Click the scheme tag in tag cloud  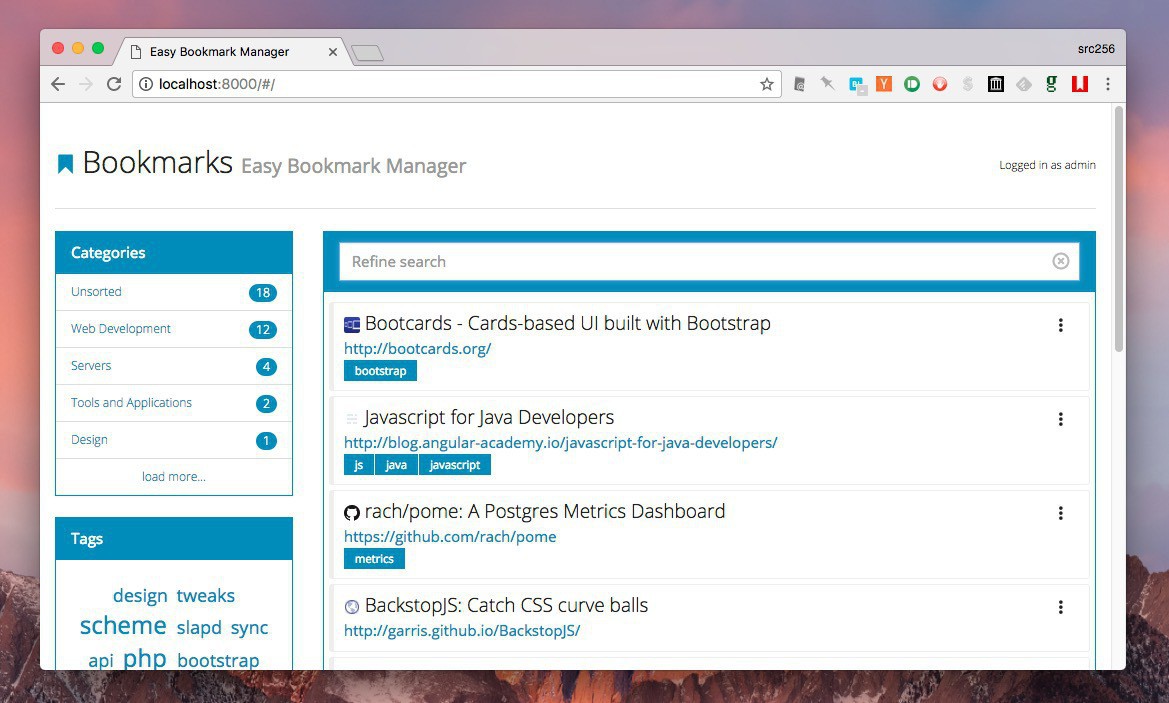123,625
